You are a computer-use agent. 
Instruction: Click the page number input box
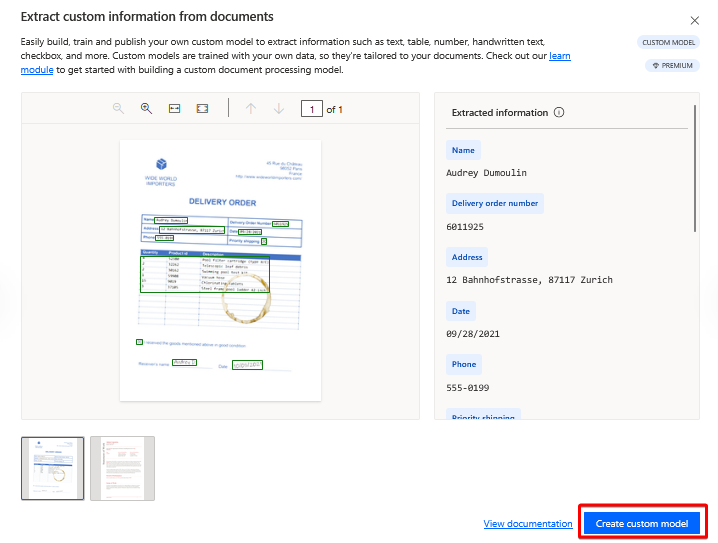[x=312, y=109]
